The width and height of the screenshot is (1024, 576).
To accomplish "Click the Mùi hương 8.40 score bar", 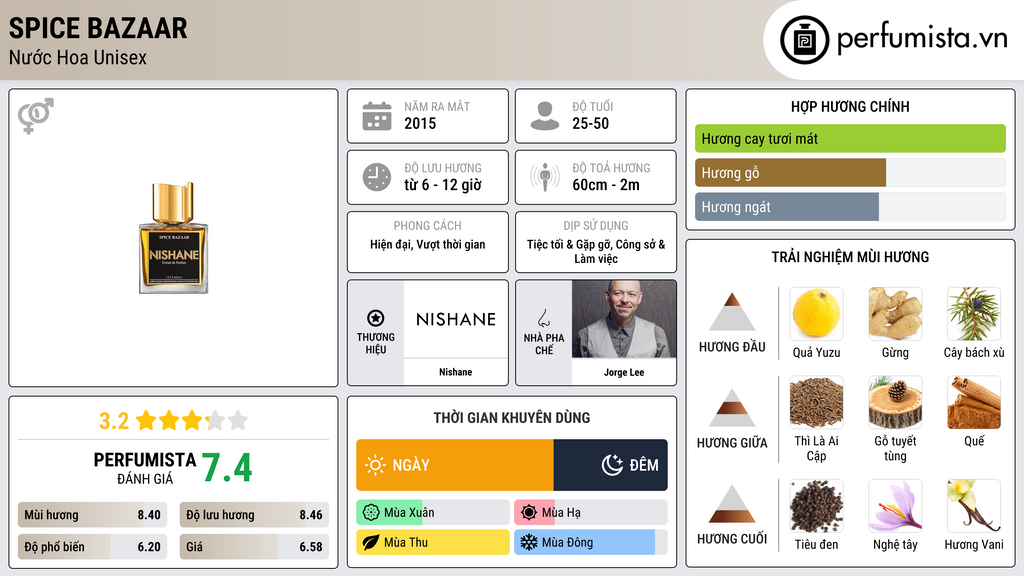I will 93,515.
